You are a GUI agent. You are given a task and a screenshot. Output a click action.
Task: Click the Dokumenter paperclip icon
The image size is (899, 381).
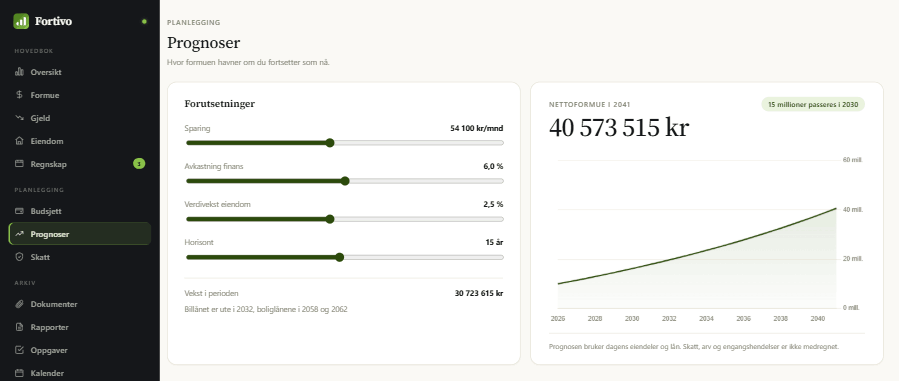(19, 304)
